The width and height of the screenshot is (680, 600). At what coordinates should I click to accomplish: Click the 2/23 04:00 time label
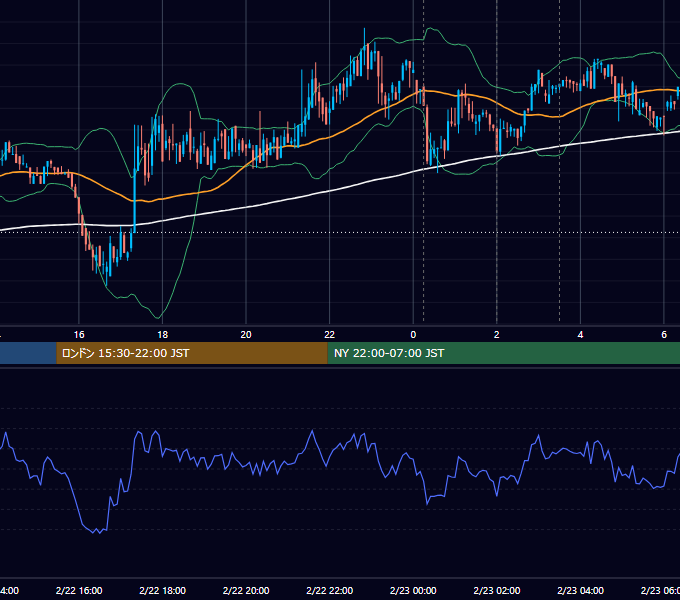[x=580, y=590]
